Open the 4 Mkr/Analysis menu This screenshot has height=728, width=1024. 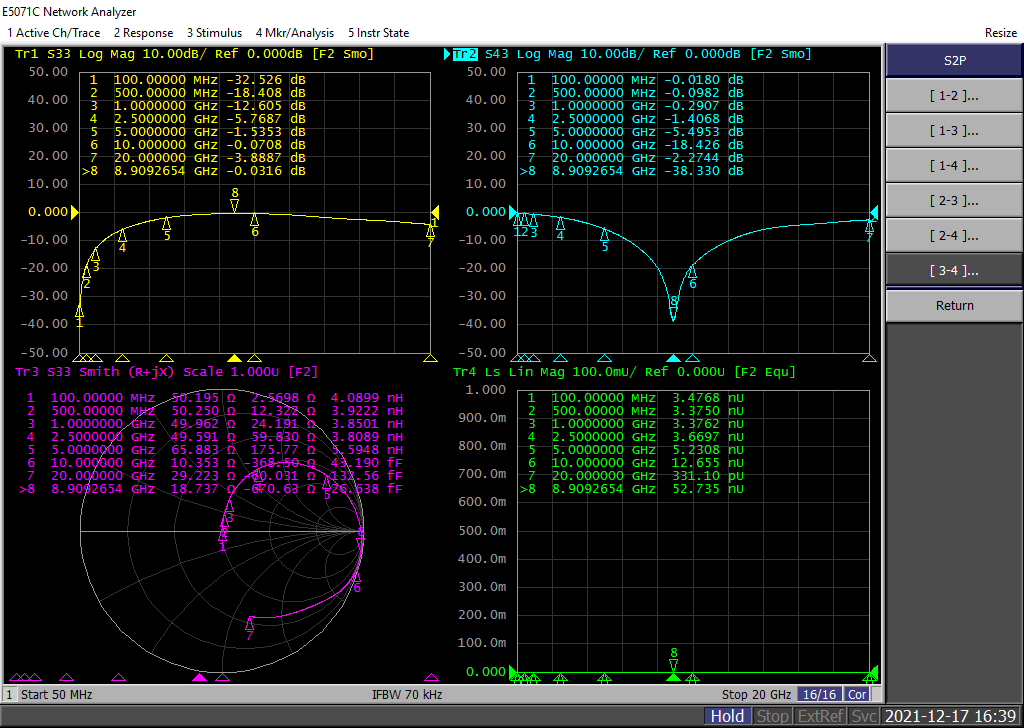click(294, 33)
